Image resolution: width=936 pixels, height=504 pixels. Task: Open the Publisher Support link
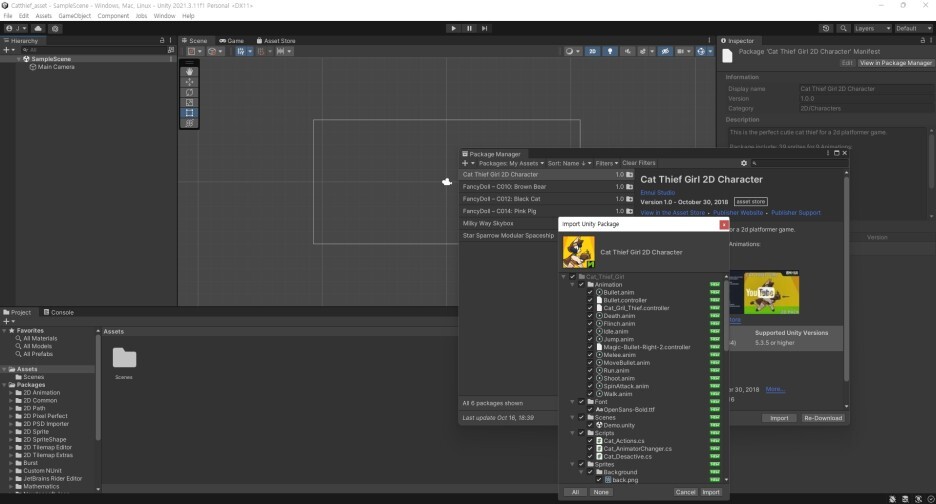(796, 213)
